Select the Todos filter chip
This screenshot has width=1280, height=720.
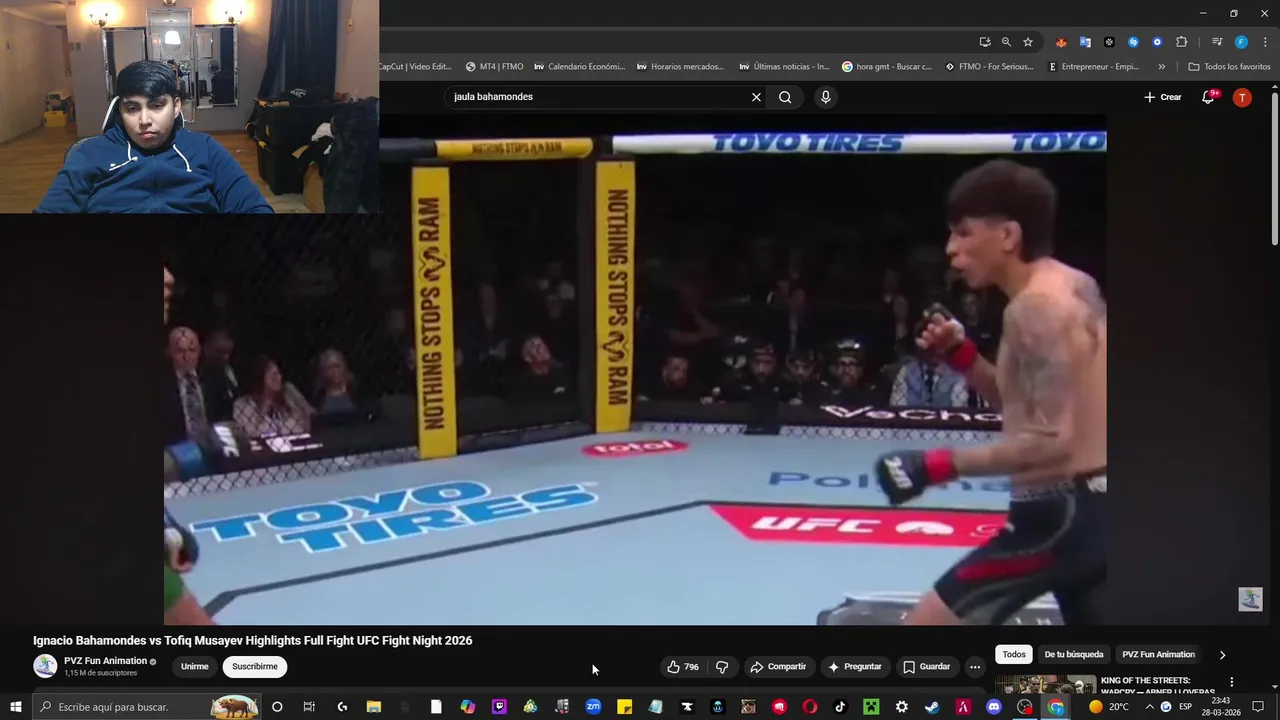coord(1014,655)
